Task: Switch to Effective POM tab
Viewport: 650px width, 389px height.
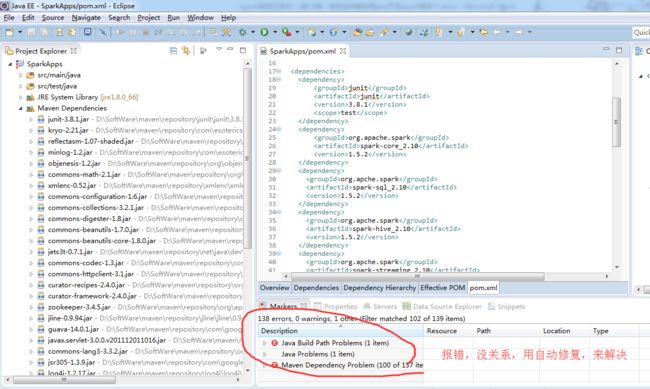Action: pyautogui.click(x=442, y=287)
